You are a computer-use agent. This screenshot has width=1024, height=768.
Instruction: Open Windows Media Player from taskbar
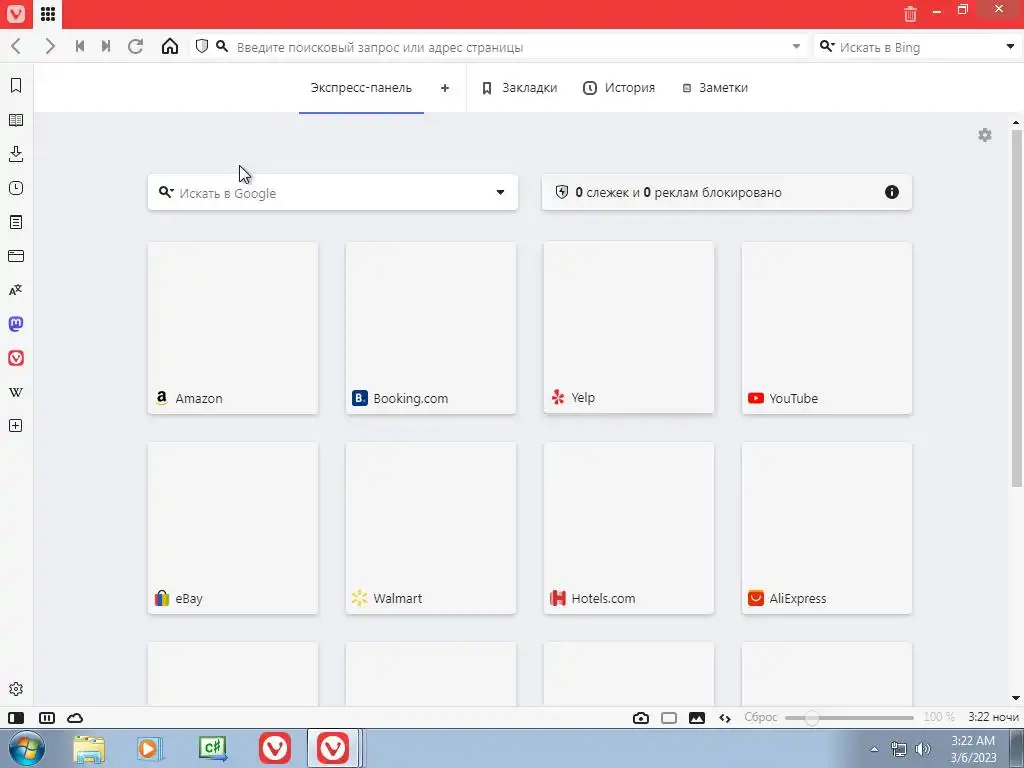(x=150, y=748)
